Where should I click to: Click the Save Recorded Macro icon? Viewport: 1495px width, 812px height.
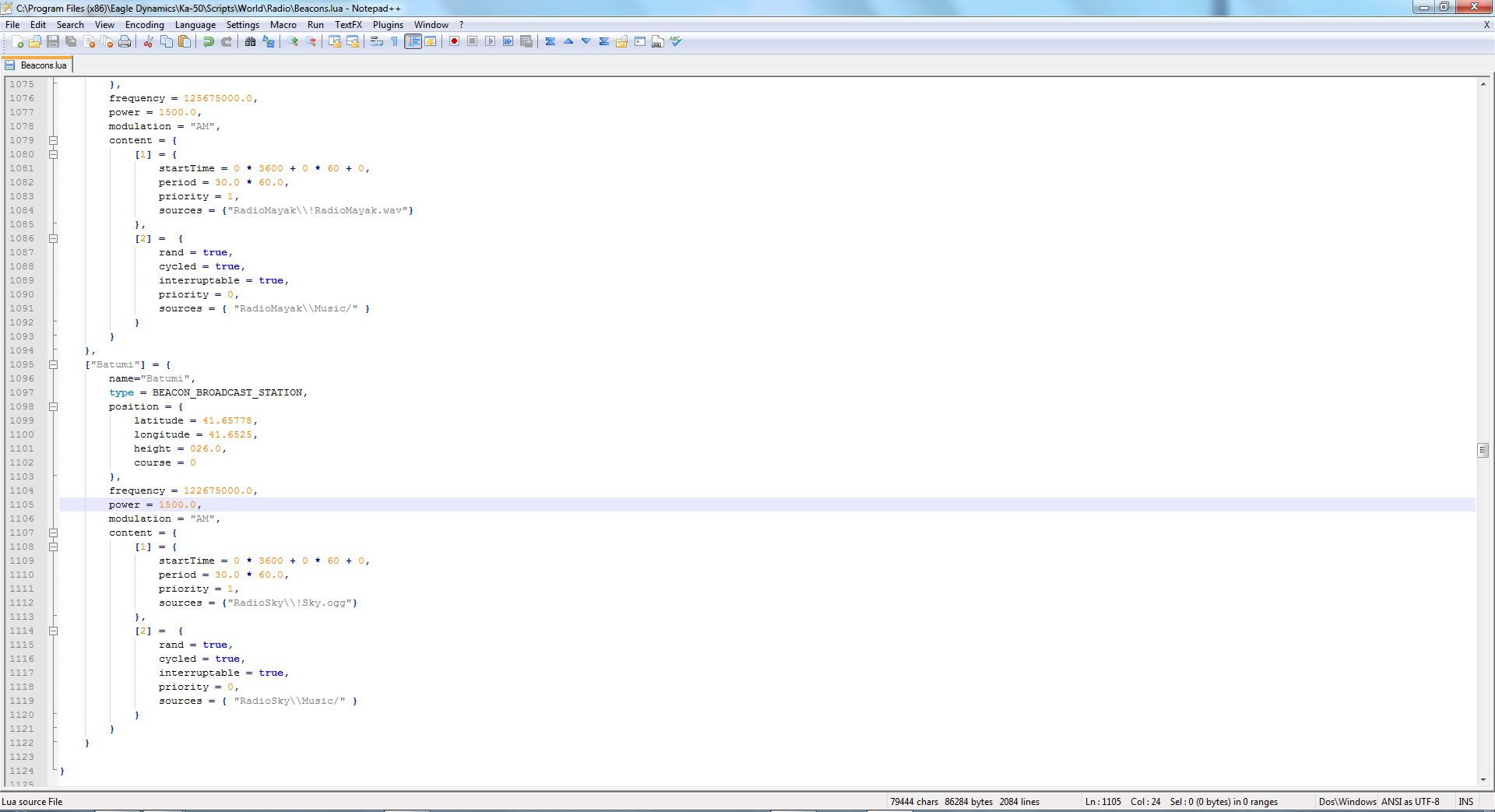point(526,42)
